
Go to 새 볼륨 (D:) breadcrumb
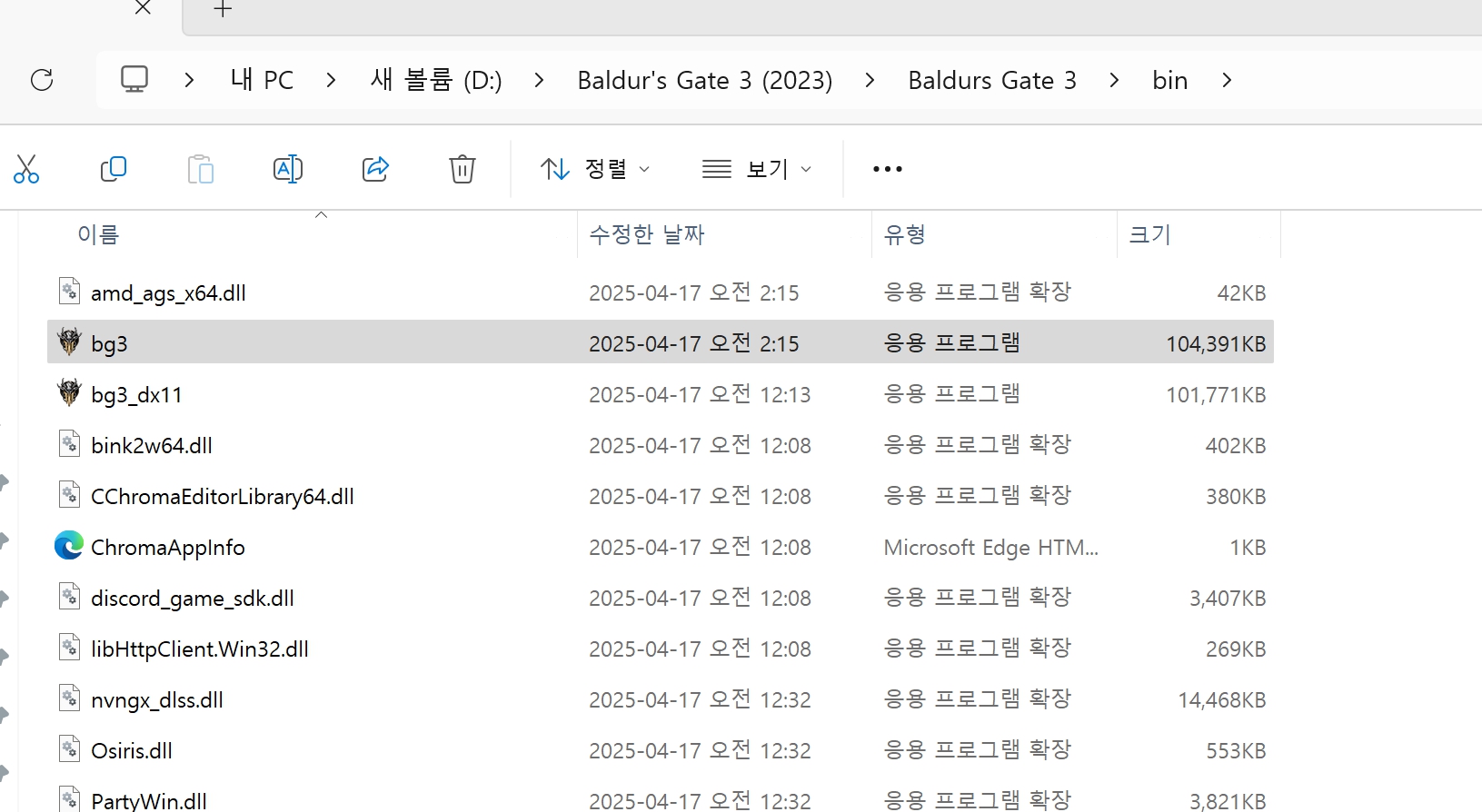436,80
